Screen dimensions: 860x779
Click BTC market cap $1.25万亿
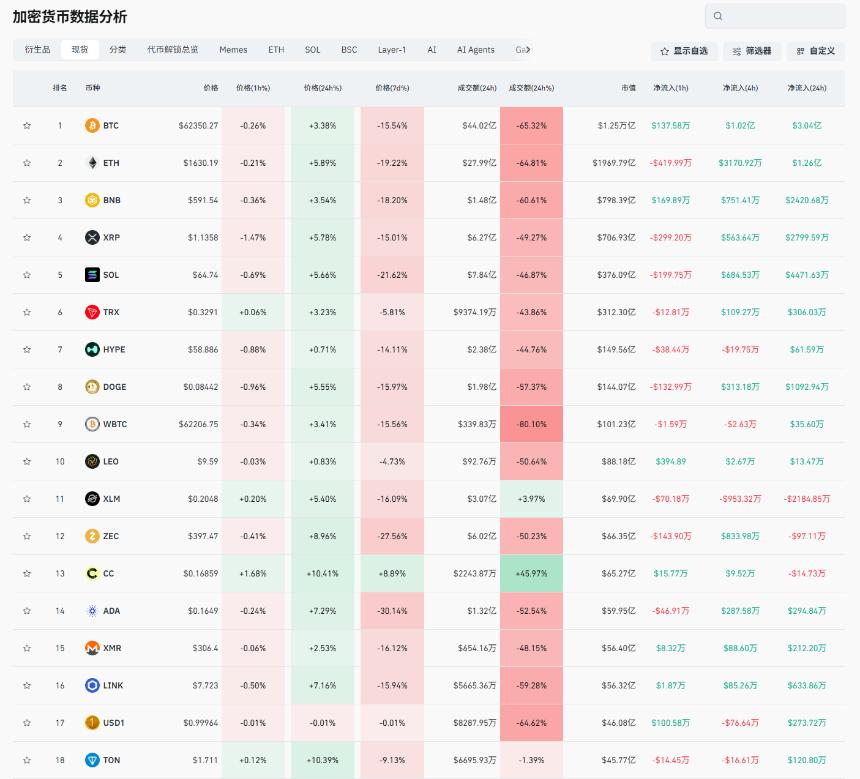click(x=616, y=126)
